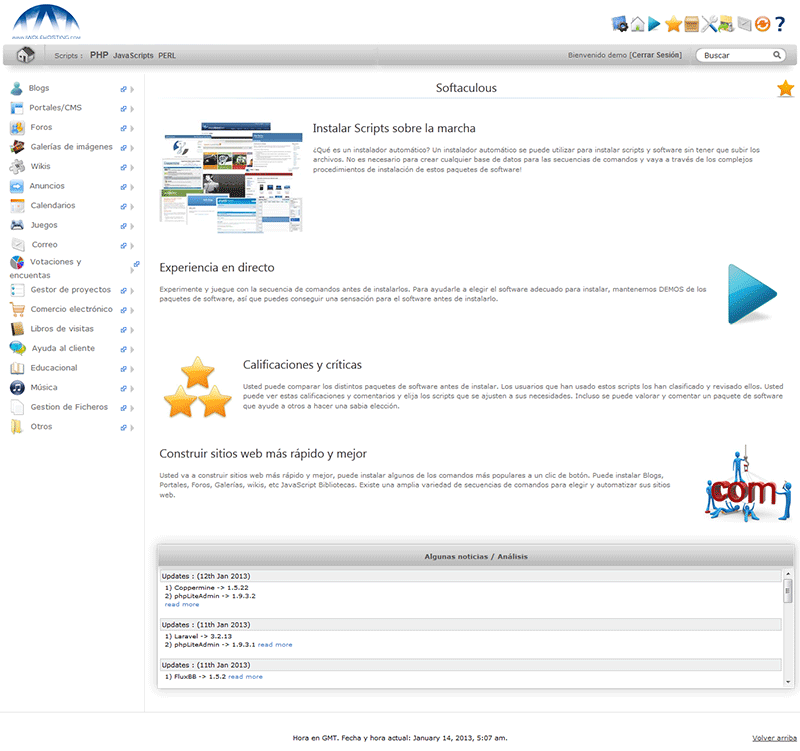Open installations box icon in top toolbar
The height and width of the screenshot is (751, 800).
click(691, 24)
